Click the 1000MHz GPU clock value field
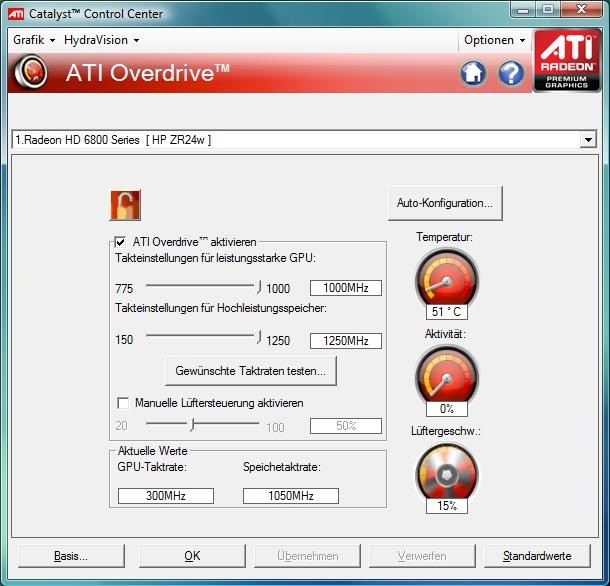The width and height of the screenshot is (610, 586). [x=345, y=288]
